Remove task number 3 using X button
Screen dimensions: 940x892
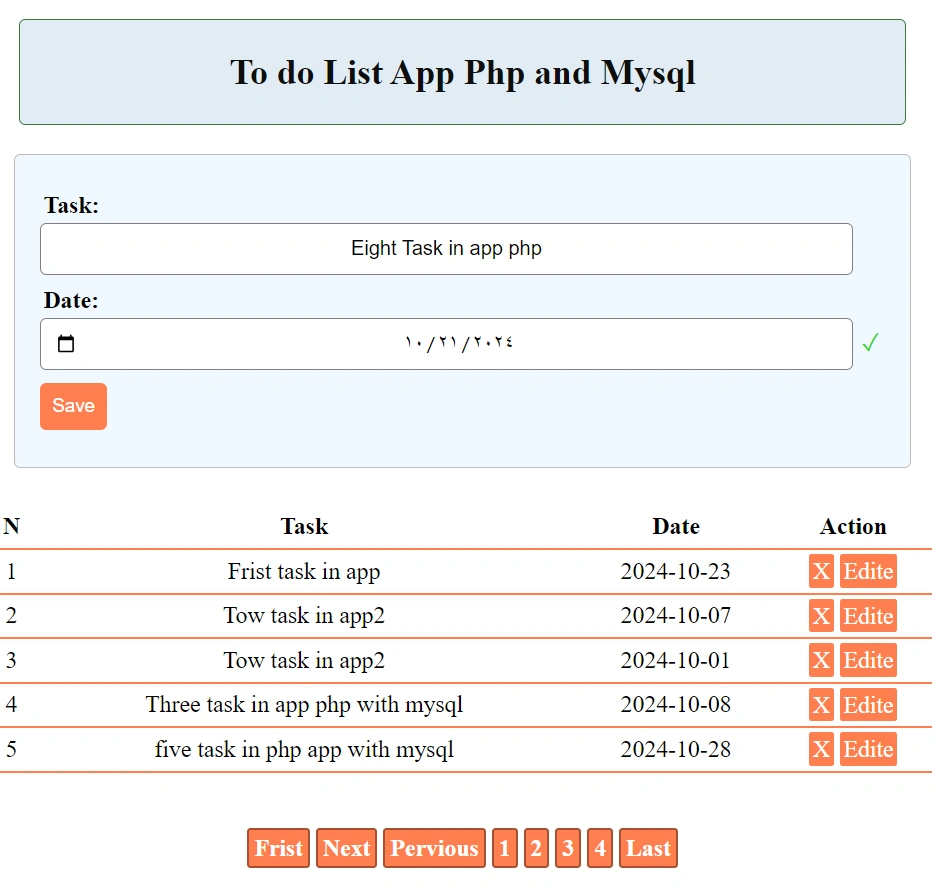pos(821,660)
